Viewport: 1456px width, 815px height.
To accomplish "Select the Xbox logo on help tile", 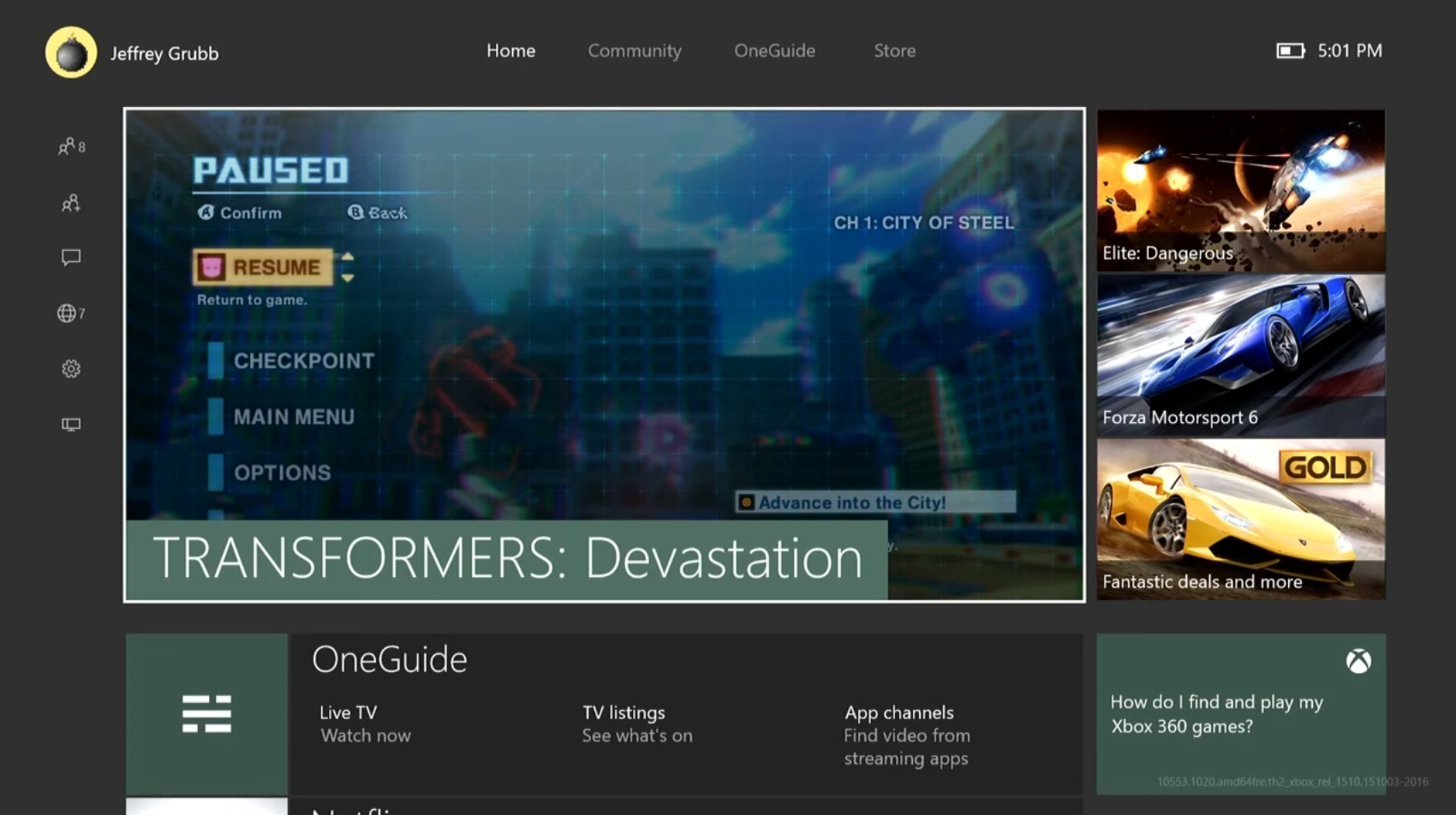I will (1358, 661).
